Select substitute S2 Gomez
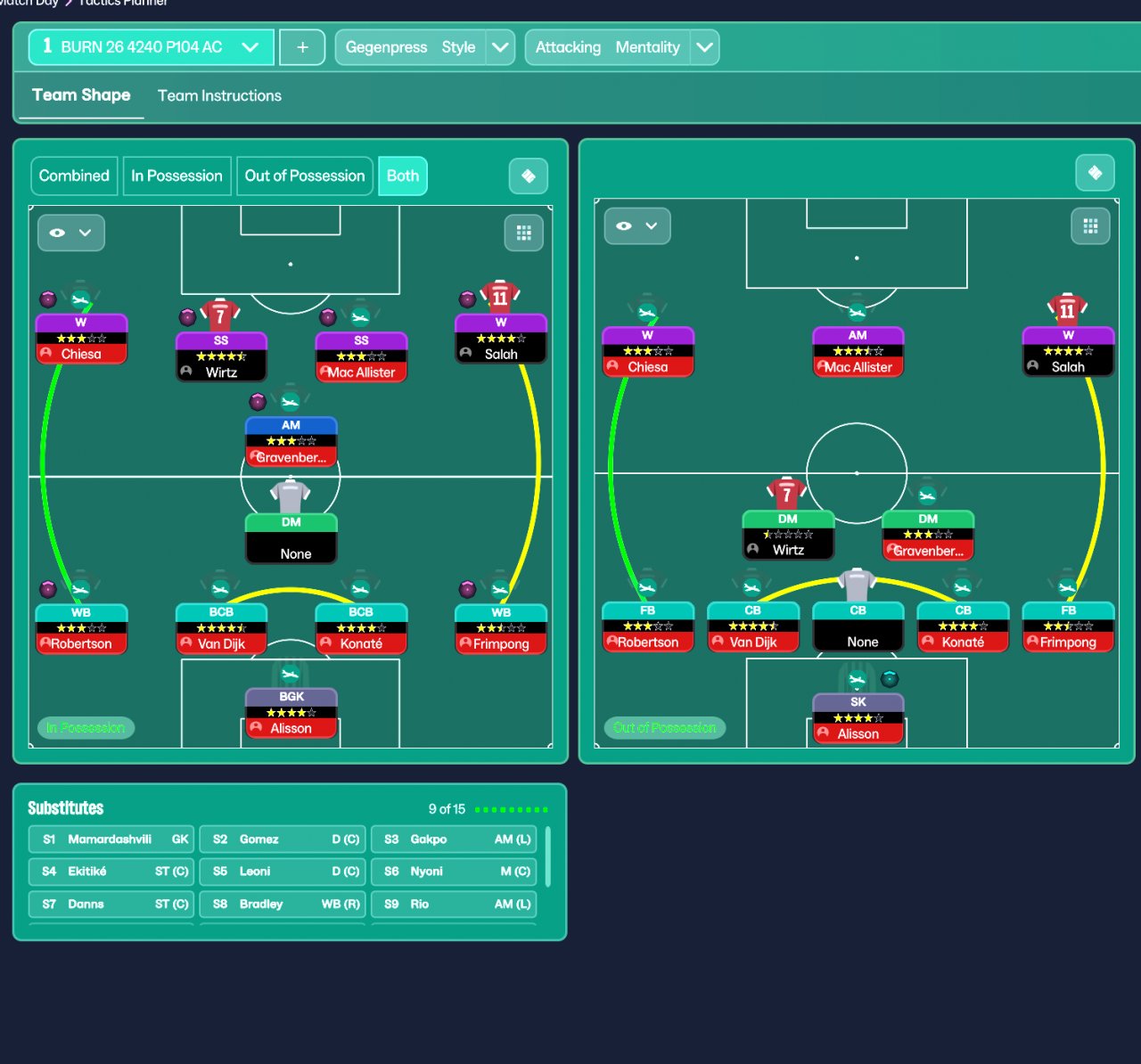The image size is (1141, 1064). 283,839
